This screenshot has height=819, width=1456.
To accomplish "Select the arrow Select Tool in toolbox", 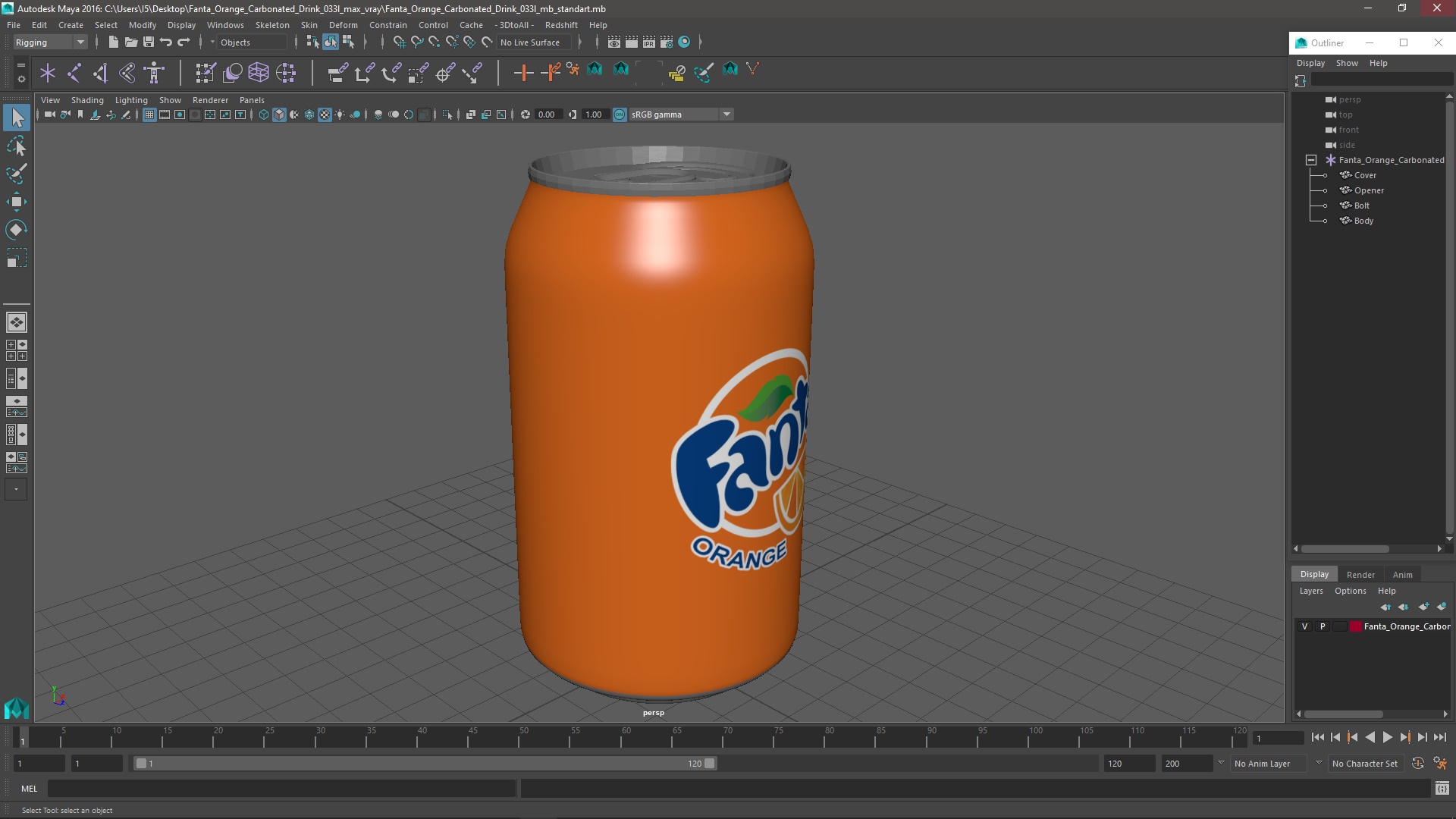I will [x=17, y=118].
